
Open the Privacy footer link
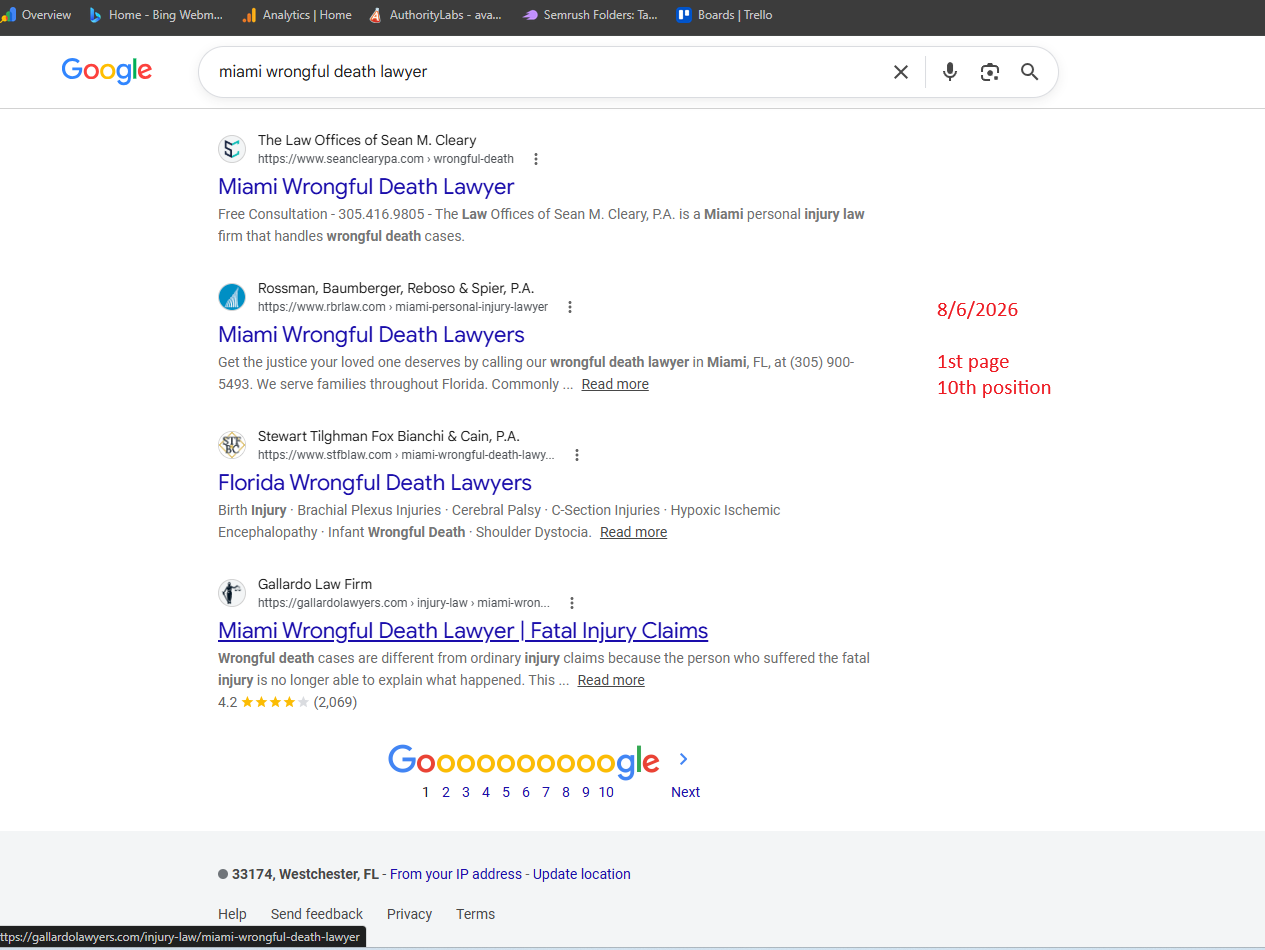[410, 914]
